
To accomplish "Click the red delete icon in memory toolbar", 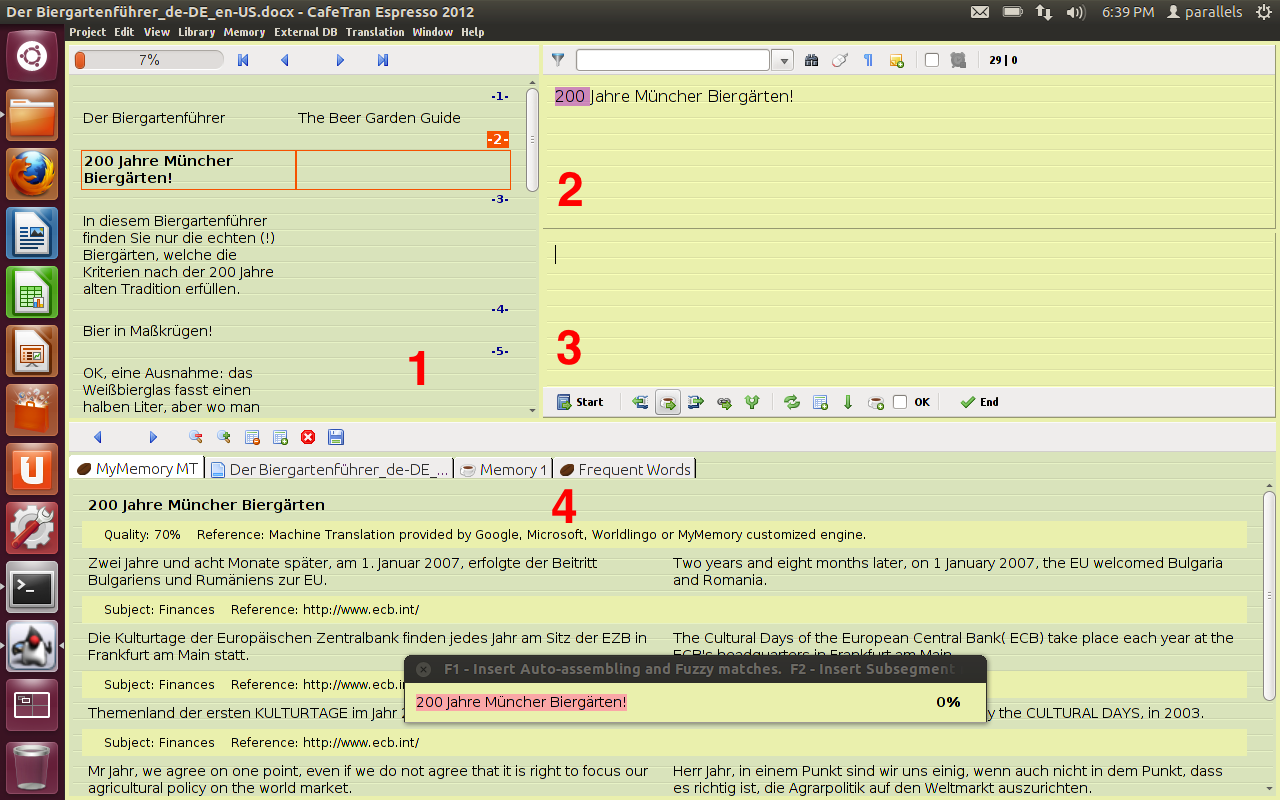I will point(308,437).
